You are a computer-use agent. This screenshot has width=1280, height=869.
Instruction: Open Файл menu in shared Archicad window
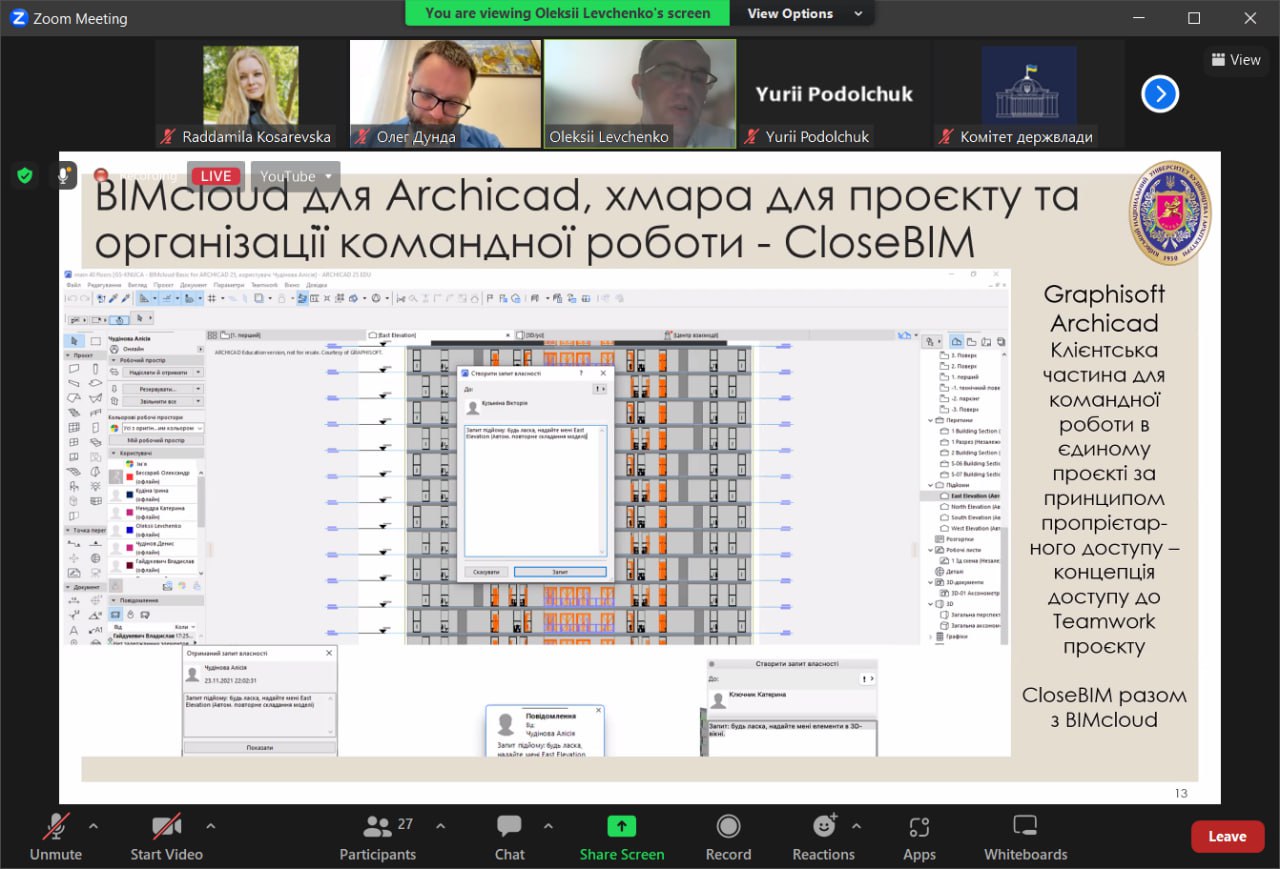[x=74, y=285]
